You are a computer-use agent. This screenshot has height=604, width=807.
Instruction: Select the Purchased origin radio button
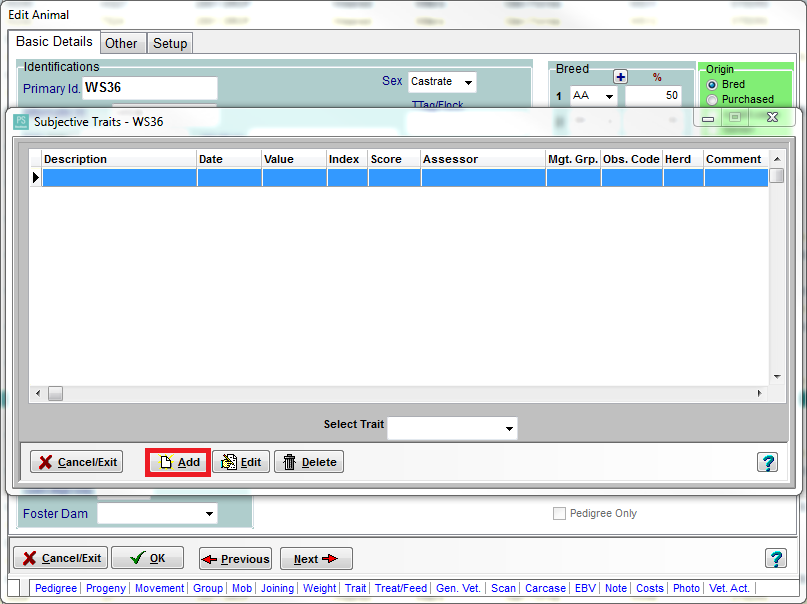[x=712, y=99]
